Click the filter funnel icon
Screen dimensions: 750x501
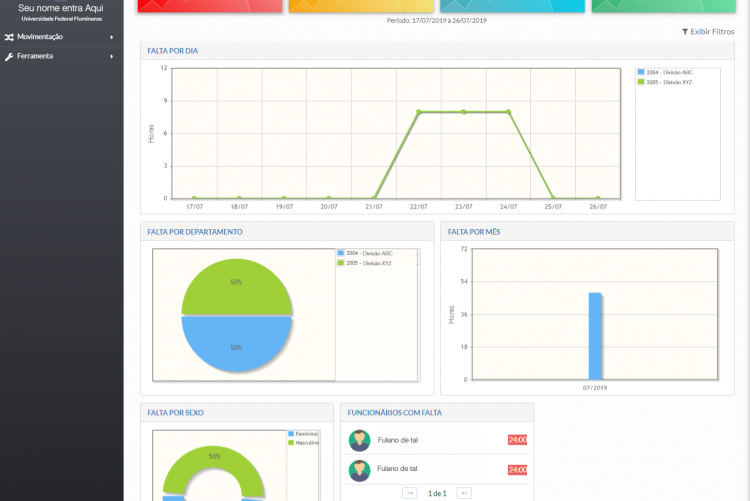tap(685, 32)
